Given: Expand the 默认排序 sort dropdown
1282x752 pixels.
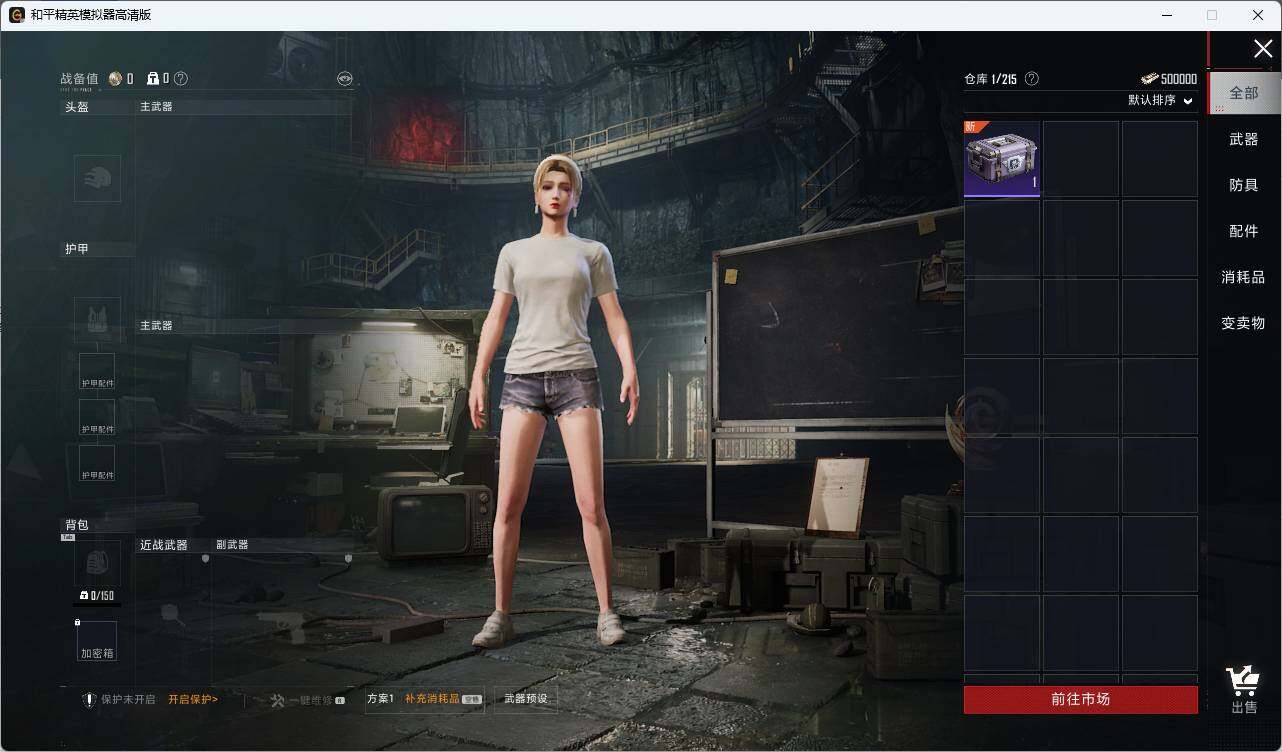Looking at the screenshot, I should (x=1160, y=101).
